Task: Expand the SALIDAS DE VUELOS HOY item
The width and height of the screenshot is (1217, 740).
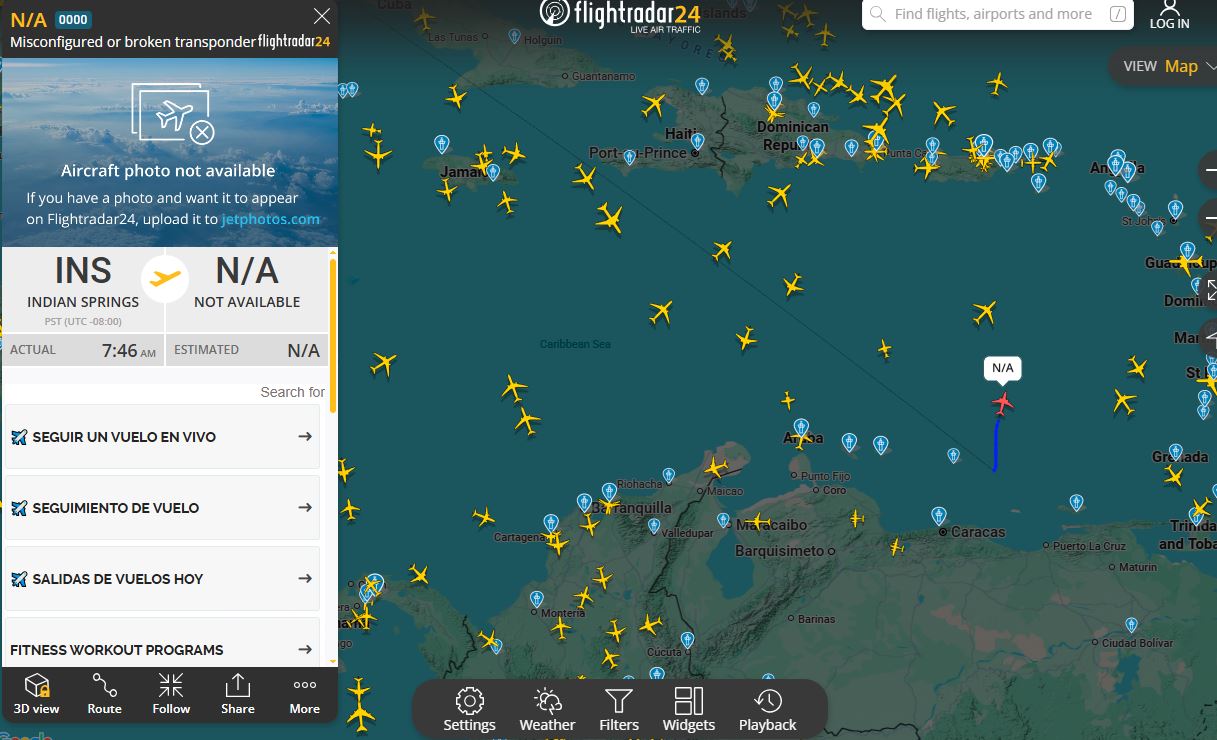Action: pyautogui.click(x=162, y=579)
